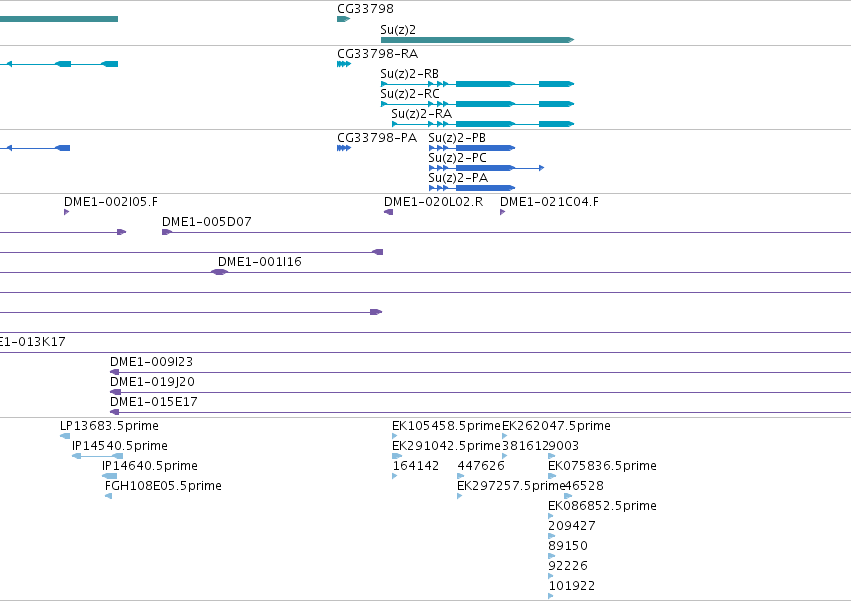
Task: Select the IP14540.5prime EST arrow glyph
Action: coord(98,456)
